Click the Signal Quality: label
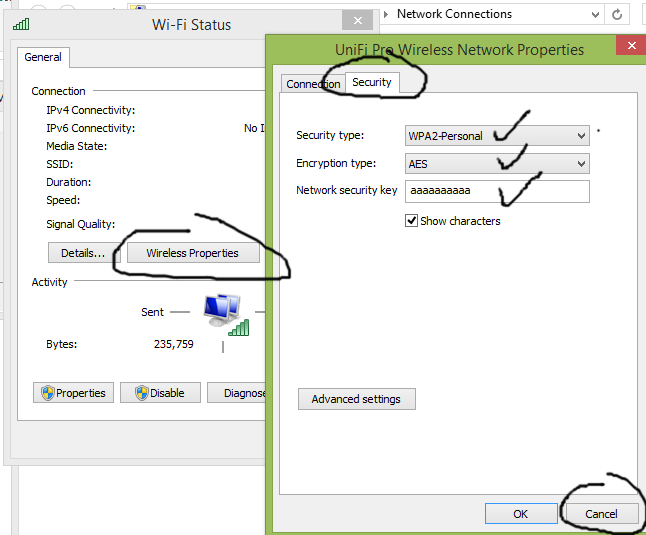The height and width of the screenshot is (535, 646). coord(81,224)
